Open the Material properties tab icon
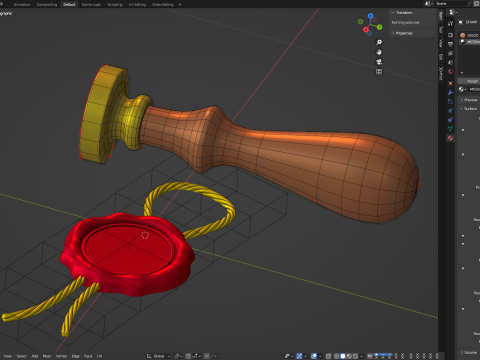This screenshot has width=480, height=360. pos(451,138)
